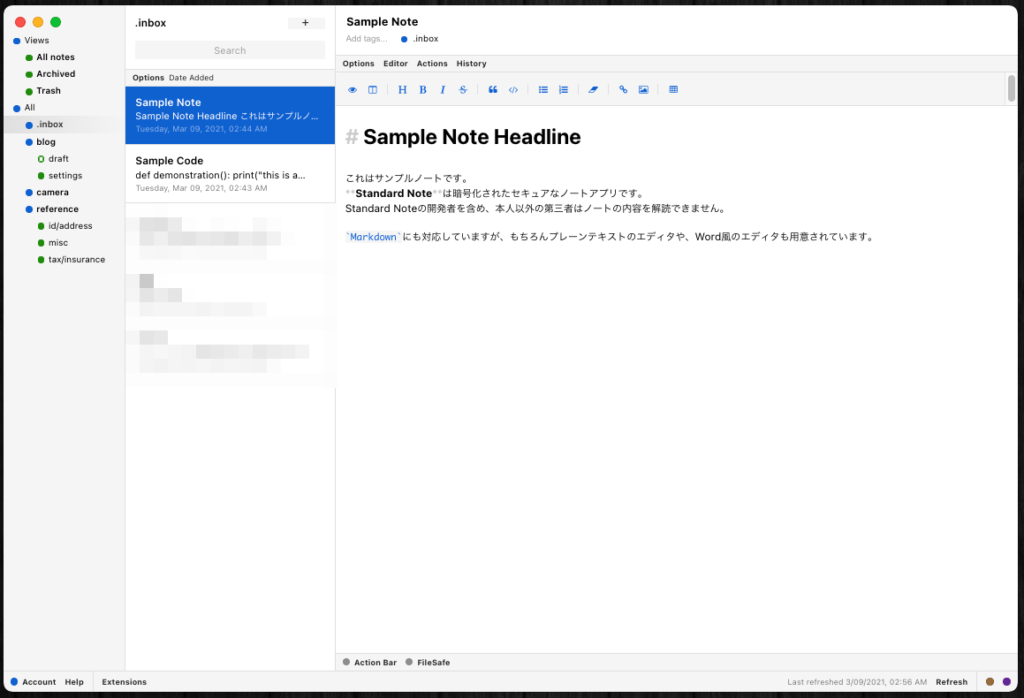The image size is (1024, 698).
Task: Open the Sample Code note in notes list
Action: 230,174
